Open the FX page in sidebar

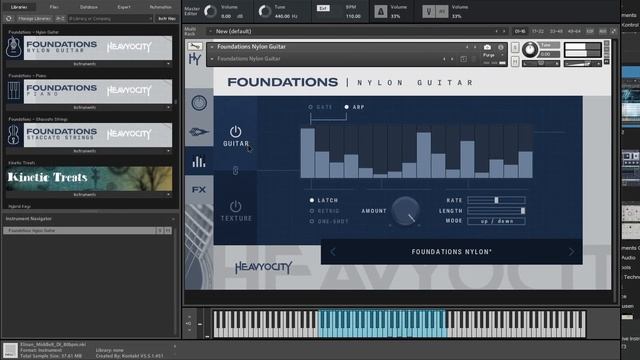point(199,190)
